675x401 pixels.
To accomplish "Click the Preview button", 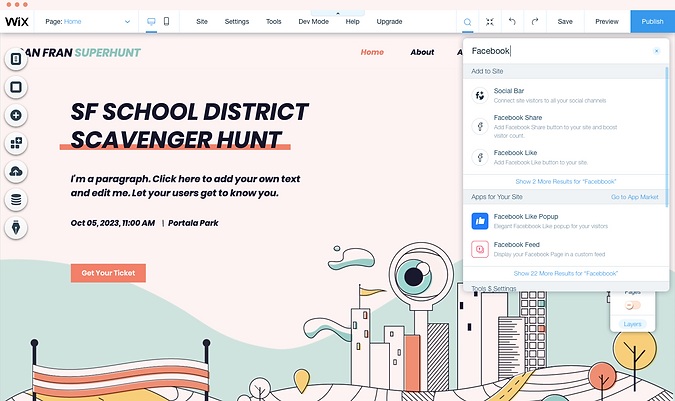I will (607, 22).
